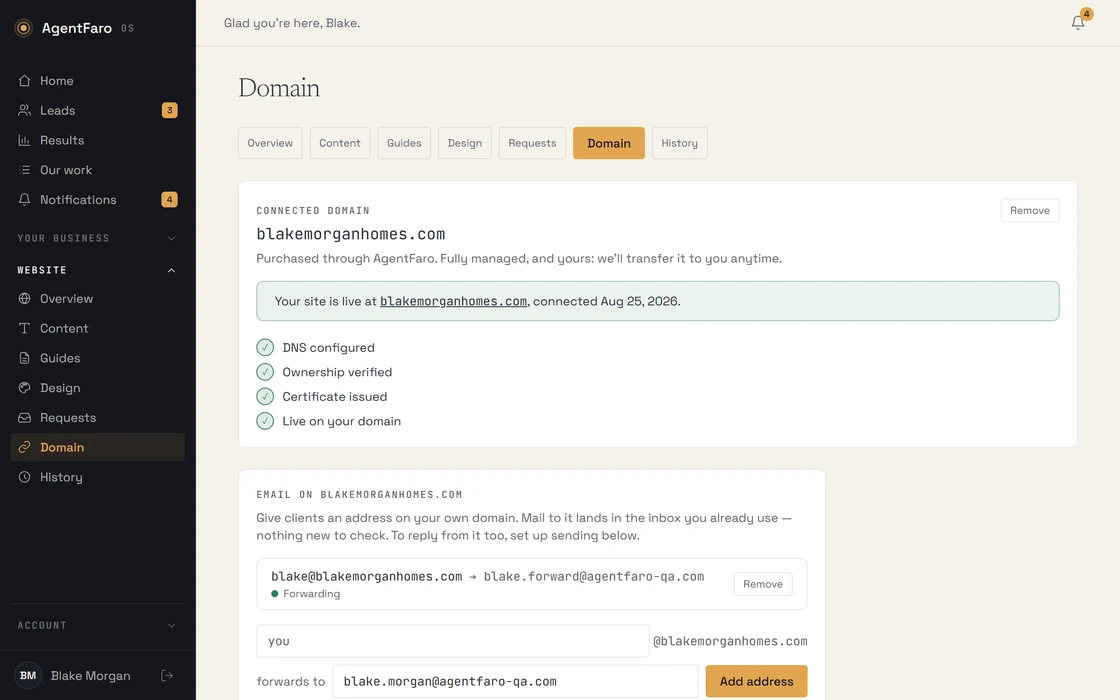This screenshot has width=1120, height=700.
Task: Click the Notifications badge showing 4
Action: [169, 199]
